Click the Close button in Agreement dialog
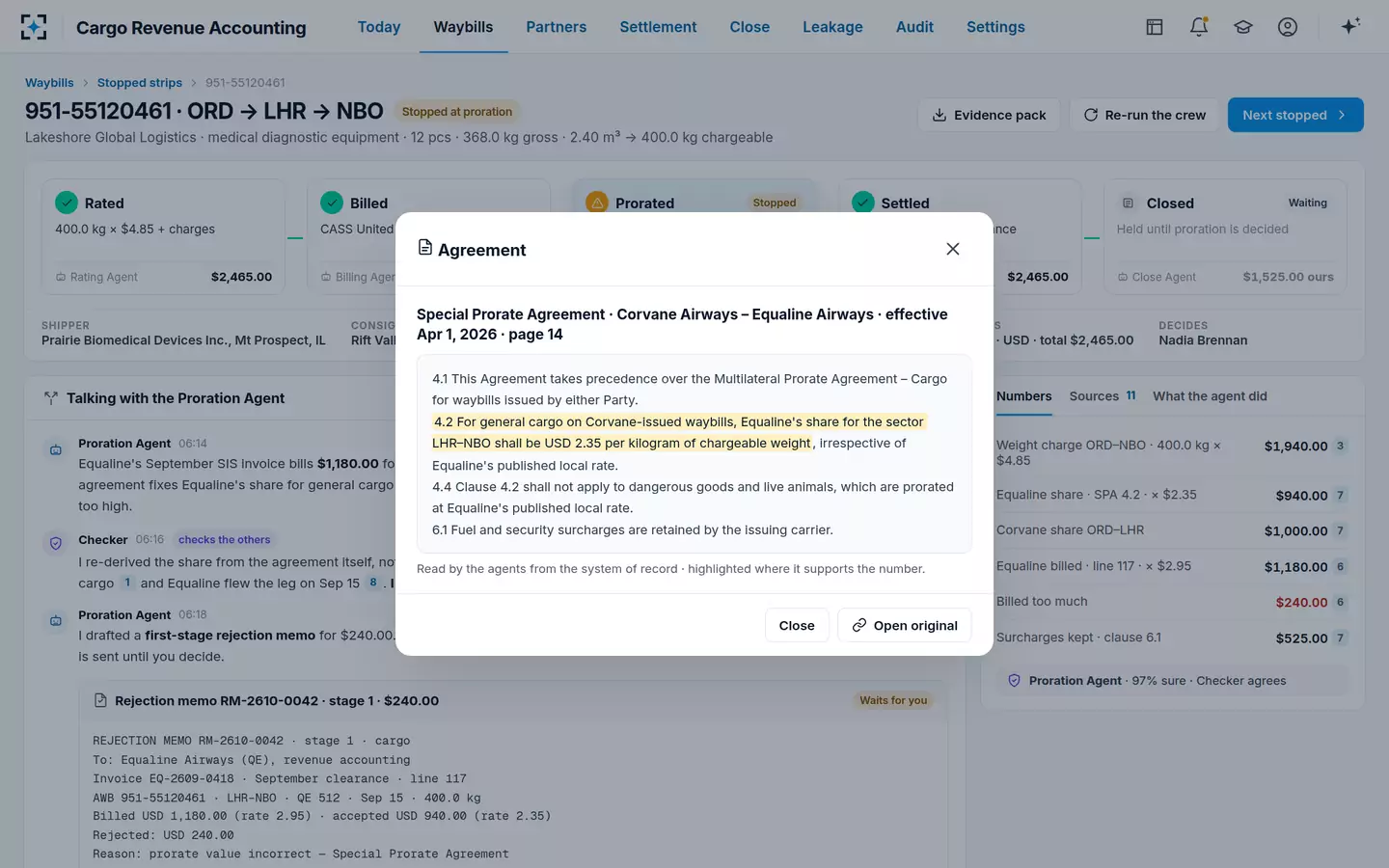Viewport: 1389px width, 868px height. 797,625
